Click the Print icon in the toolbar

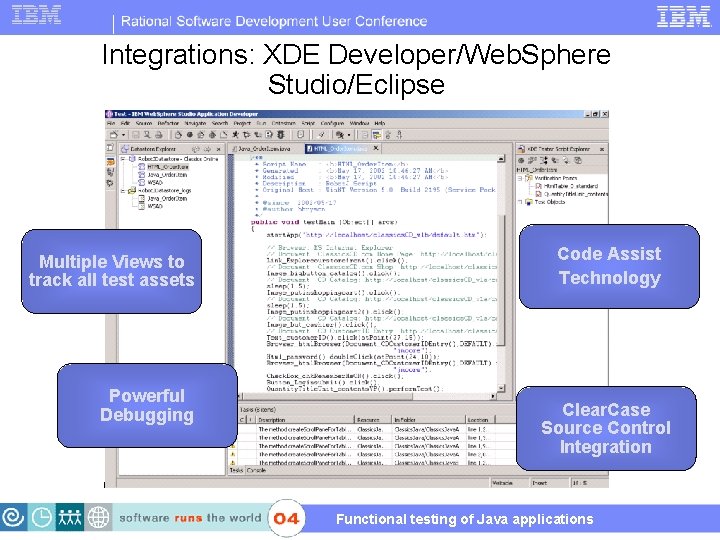tap(159, 135)
